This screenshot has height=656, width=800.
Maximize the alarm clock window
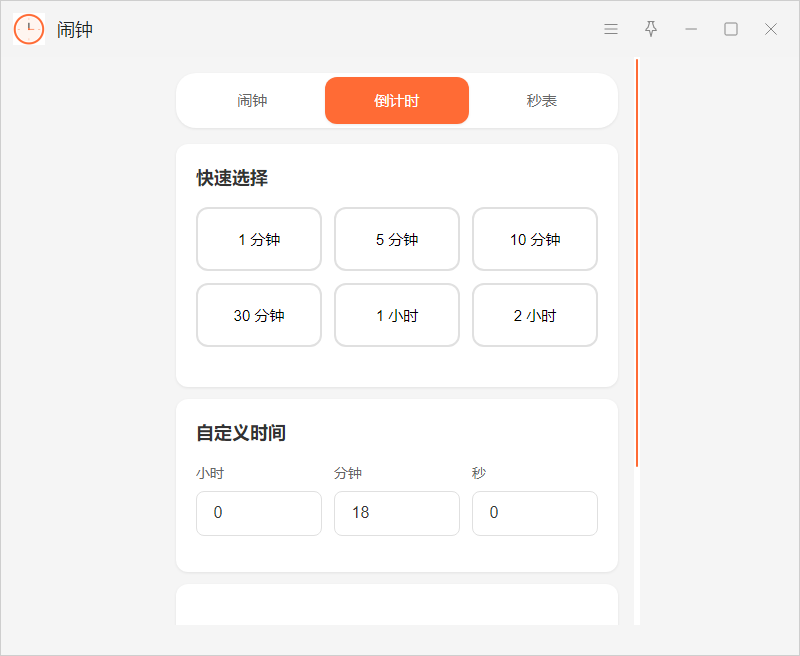tap(731, 29)
